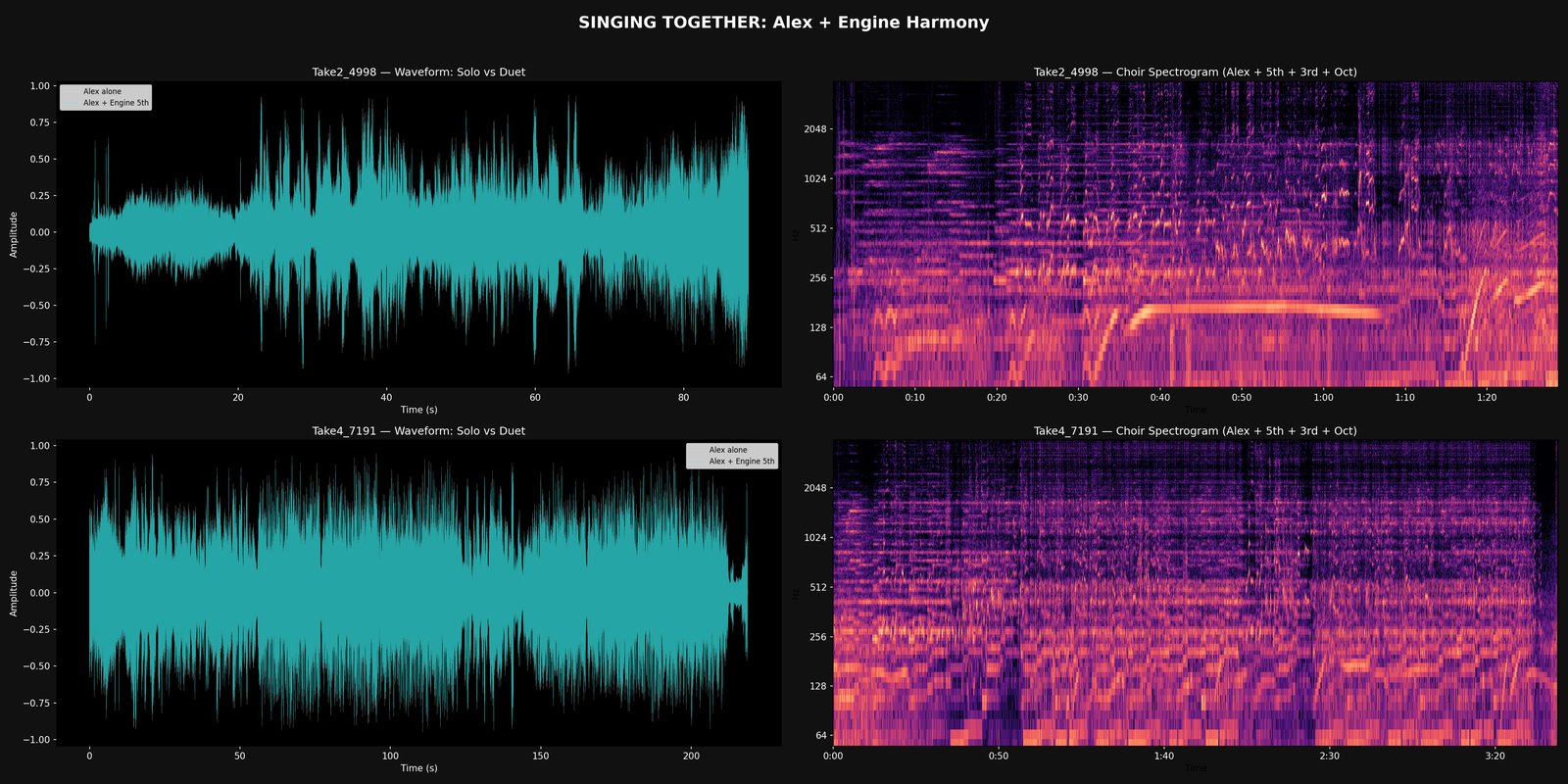
Task: Click the Take4_7191 Choir Spectrogram title
Action: click(x=1196, y=431)
